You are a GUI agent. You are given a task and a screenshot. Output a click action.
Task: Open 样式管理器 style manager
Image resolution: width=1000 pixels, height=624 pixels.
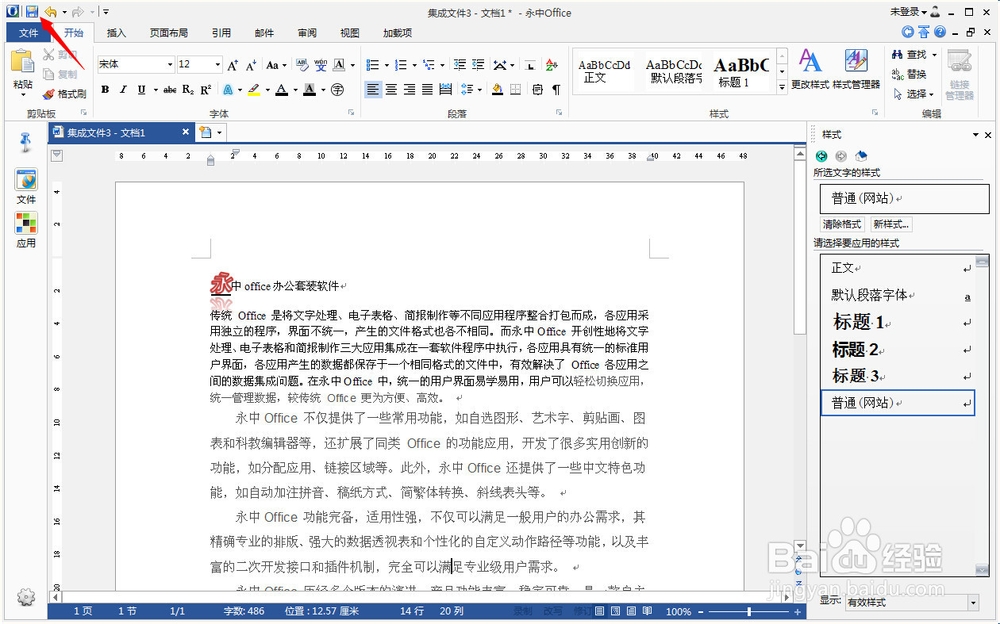coord(856,70)
